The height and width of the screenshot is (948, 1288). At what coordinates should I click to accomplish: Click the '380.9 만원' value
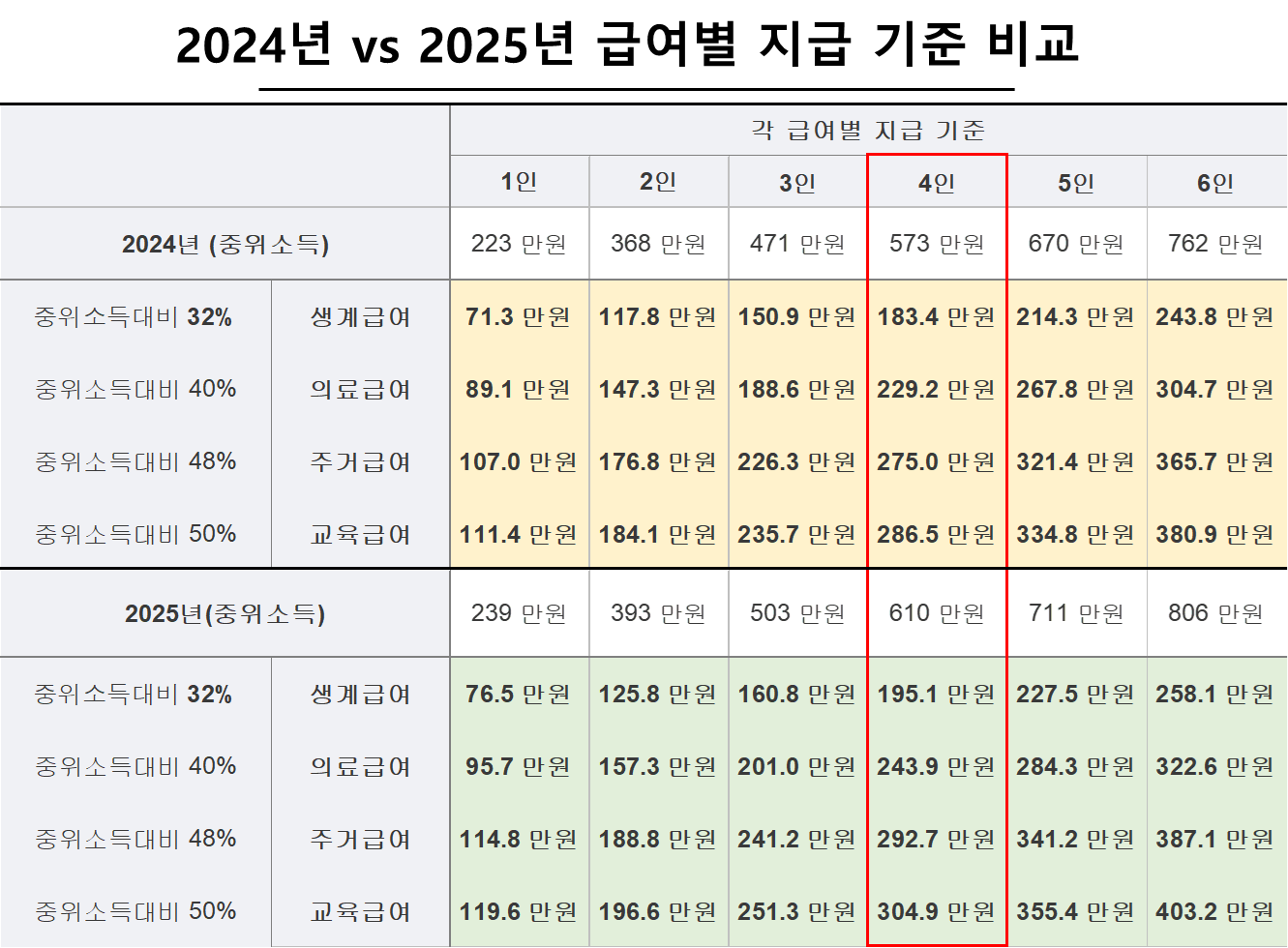click(1215, 535)
